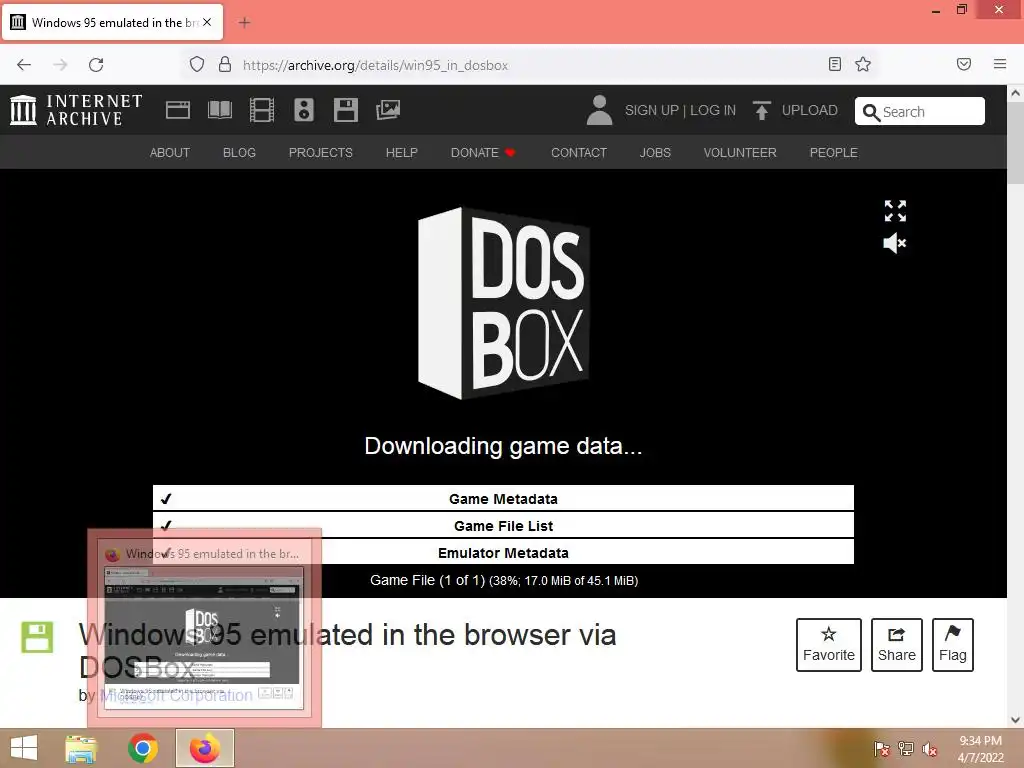The height and width of the screenshot is (768, 1024).
Task: View site security via the padlock icon
Action: pos(225,65)
